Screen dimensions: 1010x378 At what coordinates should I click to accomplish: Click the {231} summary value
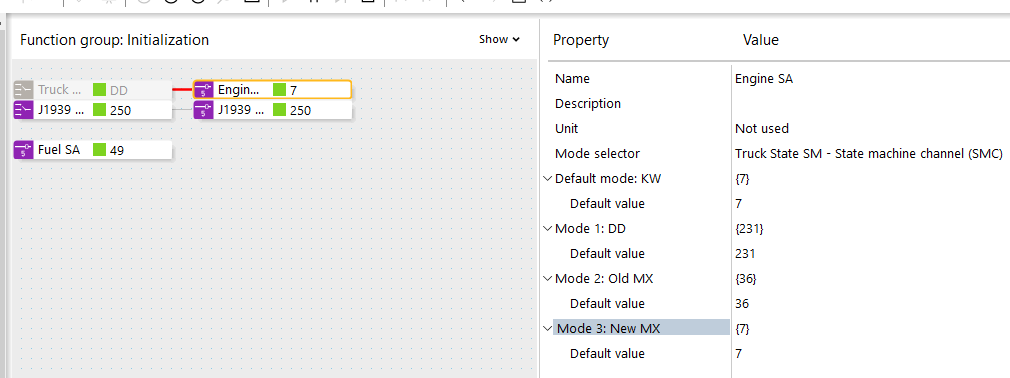point(749,229)
